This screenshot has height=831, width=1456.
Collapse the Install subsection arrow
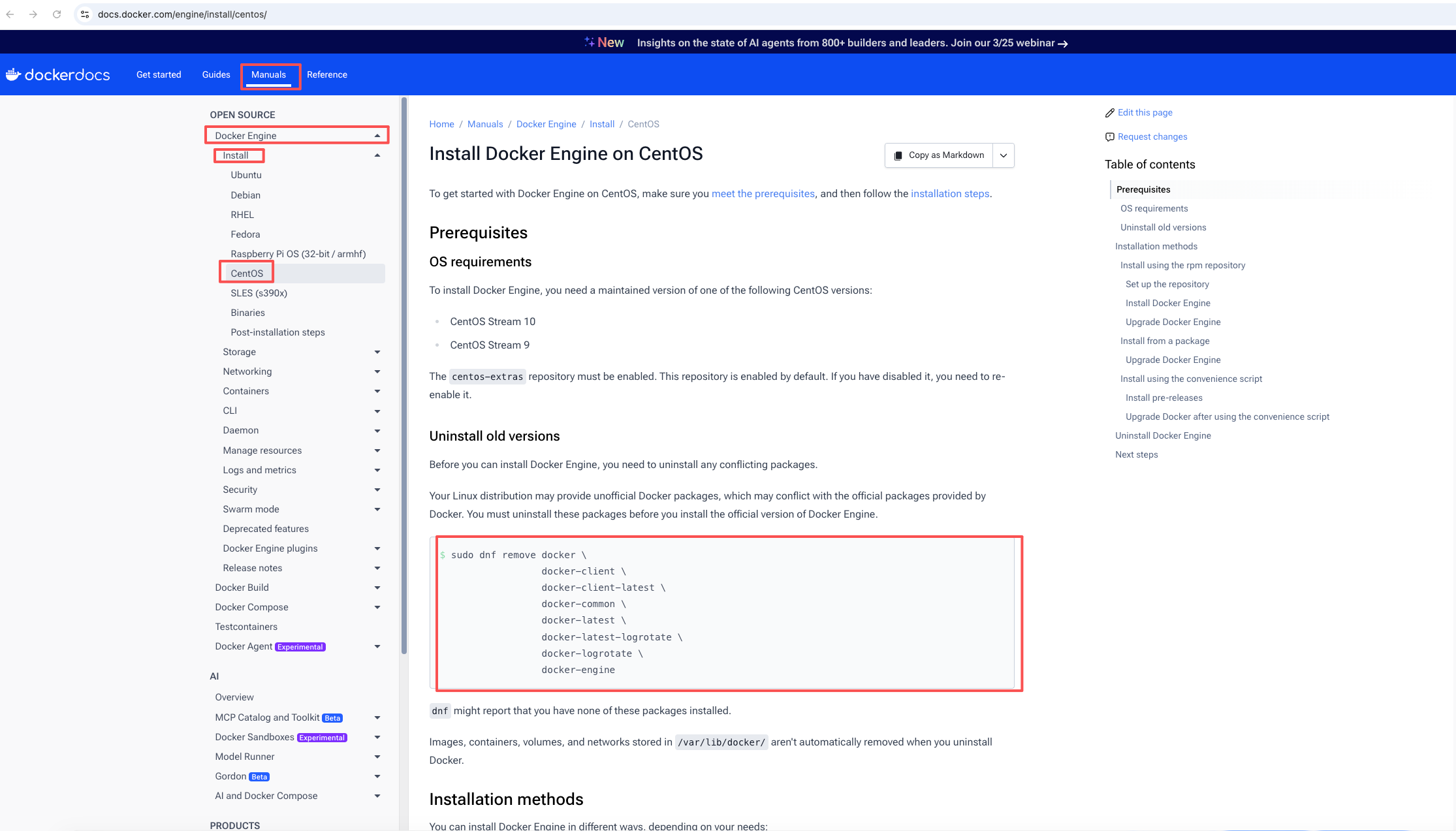tap(377, 155)
